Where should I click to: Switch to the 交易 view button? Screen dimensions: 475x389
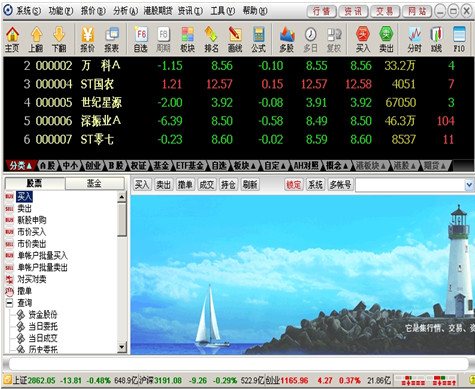coord(385,12)
